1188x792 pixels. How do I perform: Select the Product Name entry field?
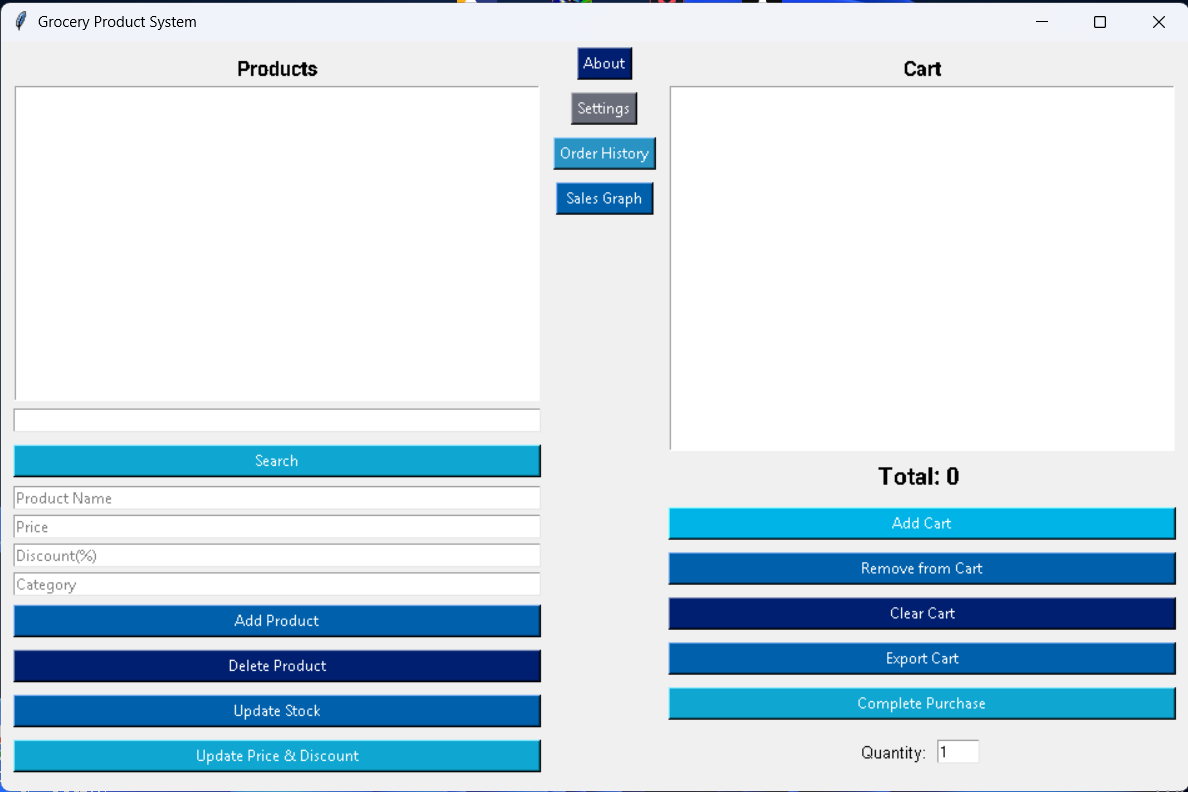coord(276,498)
